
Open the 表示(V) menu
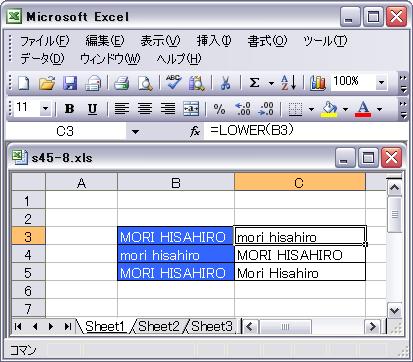pos(160,41)
